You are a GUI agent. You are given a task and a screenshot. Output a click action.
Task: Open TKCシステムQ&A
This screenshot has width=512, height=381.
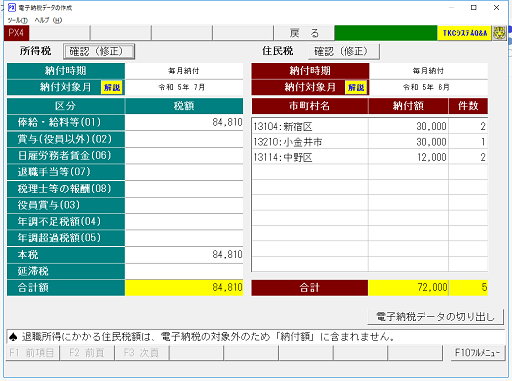465,33
